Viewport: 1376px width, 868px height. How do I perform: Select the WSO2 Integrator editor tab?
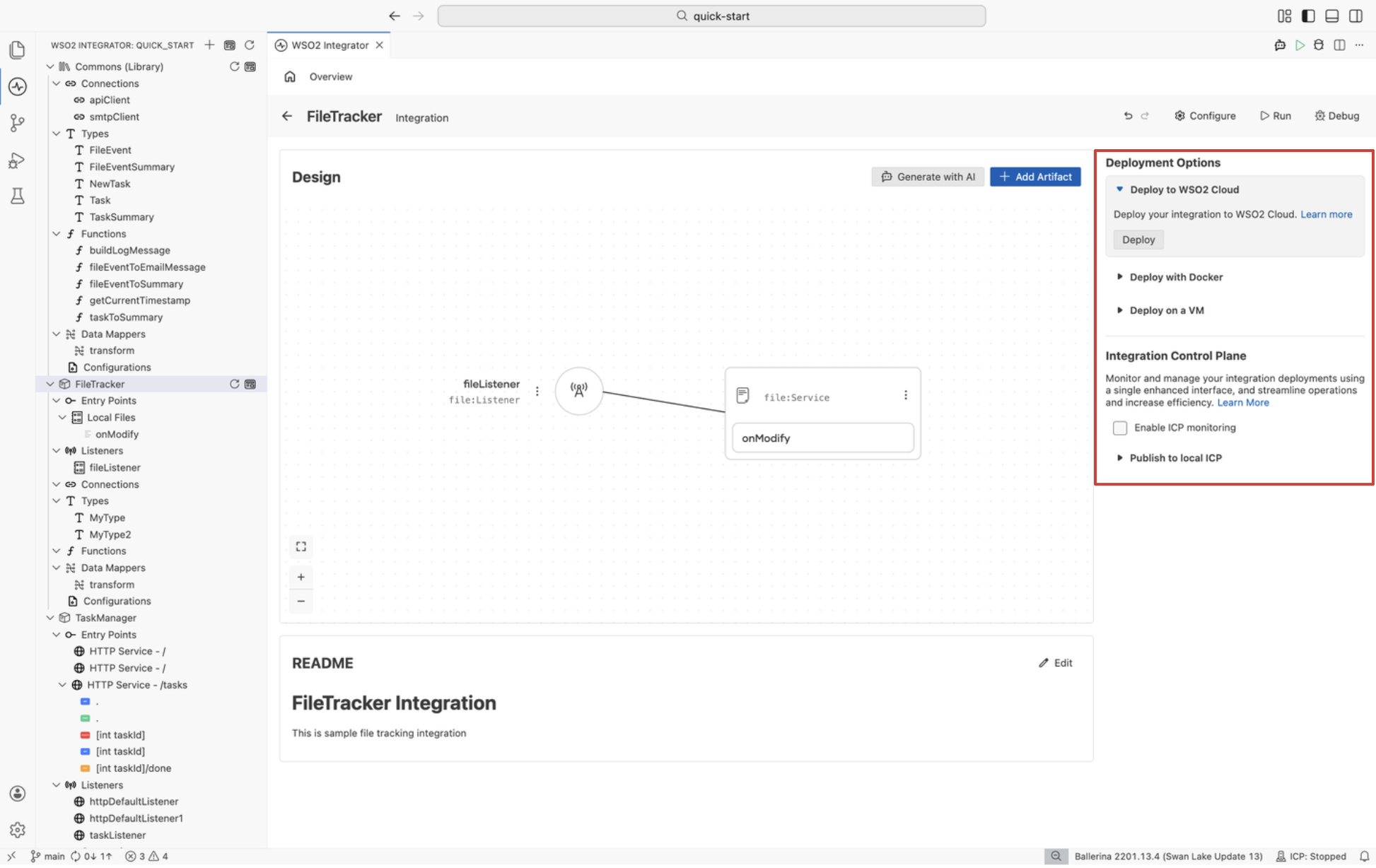coord(330,45)
